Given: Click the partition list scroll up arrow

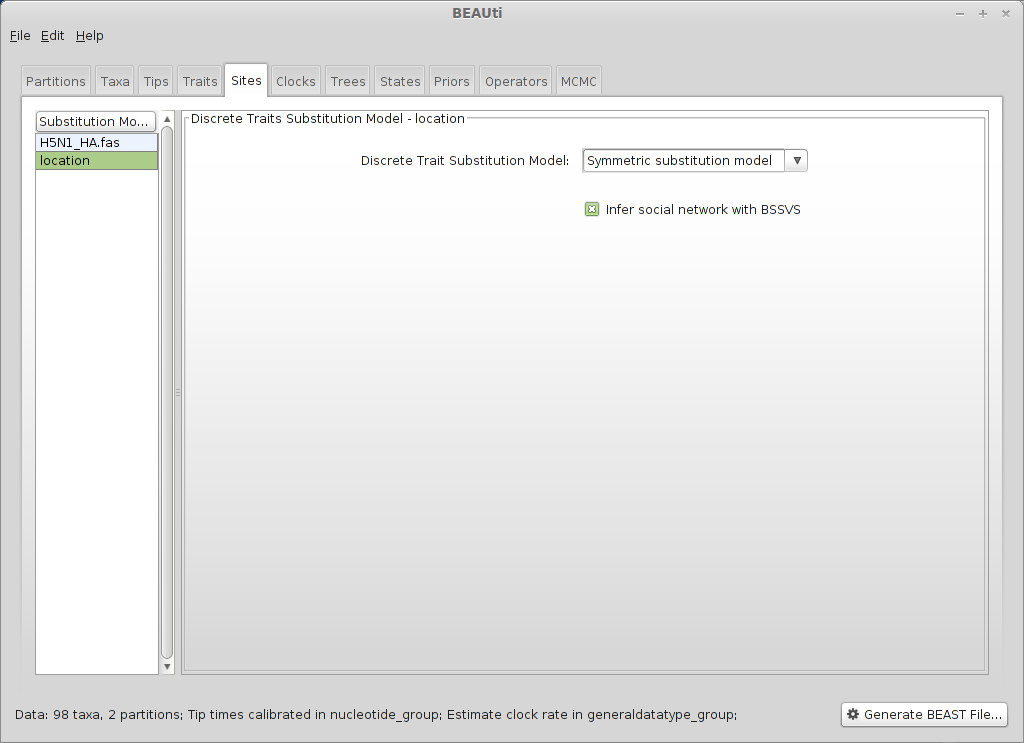Looking at the screenshot, I should [x=167, y=119].
